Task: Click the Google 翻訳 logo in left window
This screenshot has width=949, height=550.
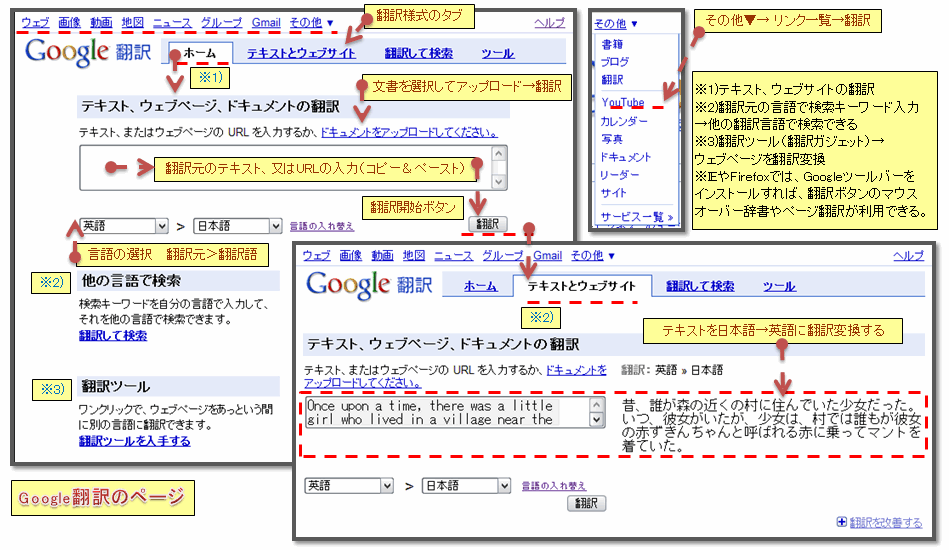Action: tap(88, 52)
